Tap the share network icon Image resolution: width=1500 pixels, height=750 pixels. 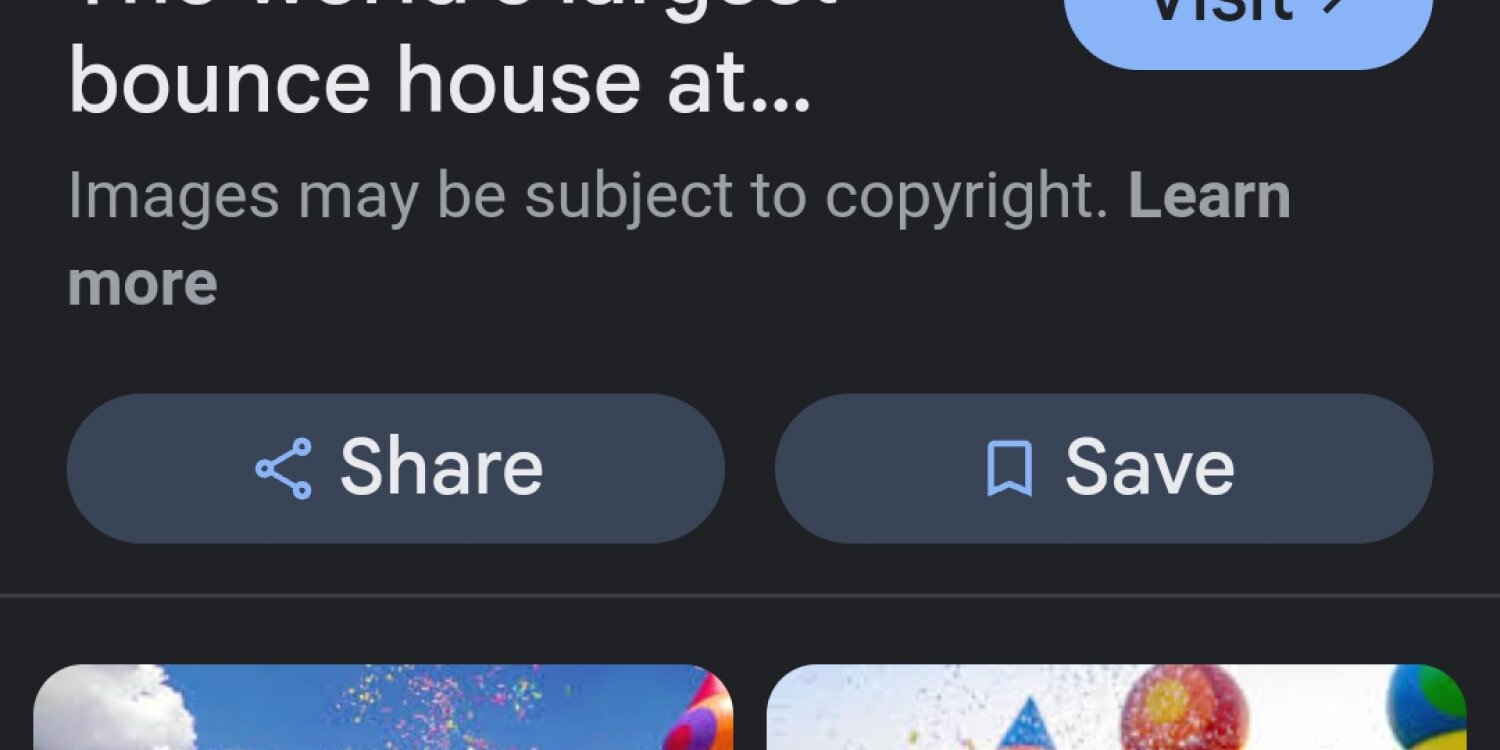(283, 468)
